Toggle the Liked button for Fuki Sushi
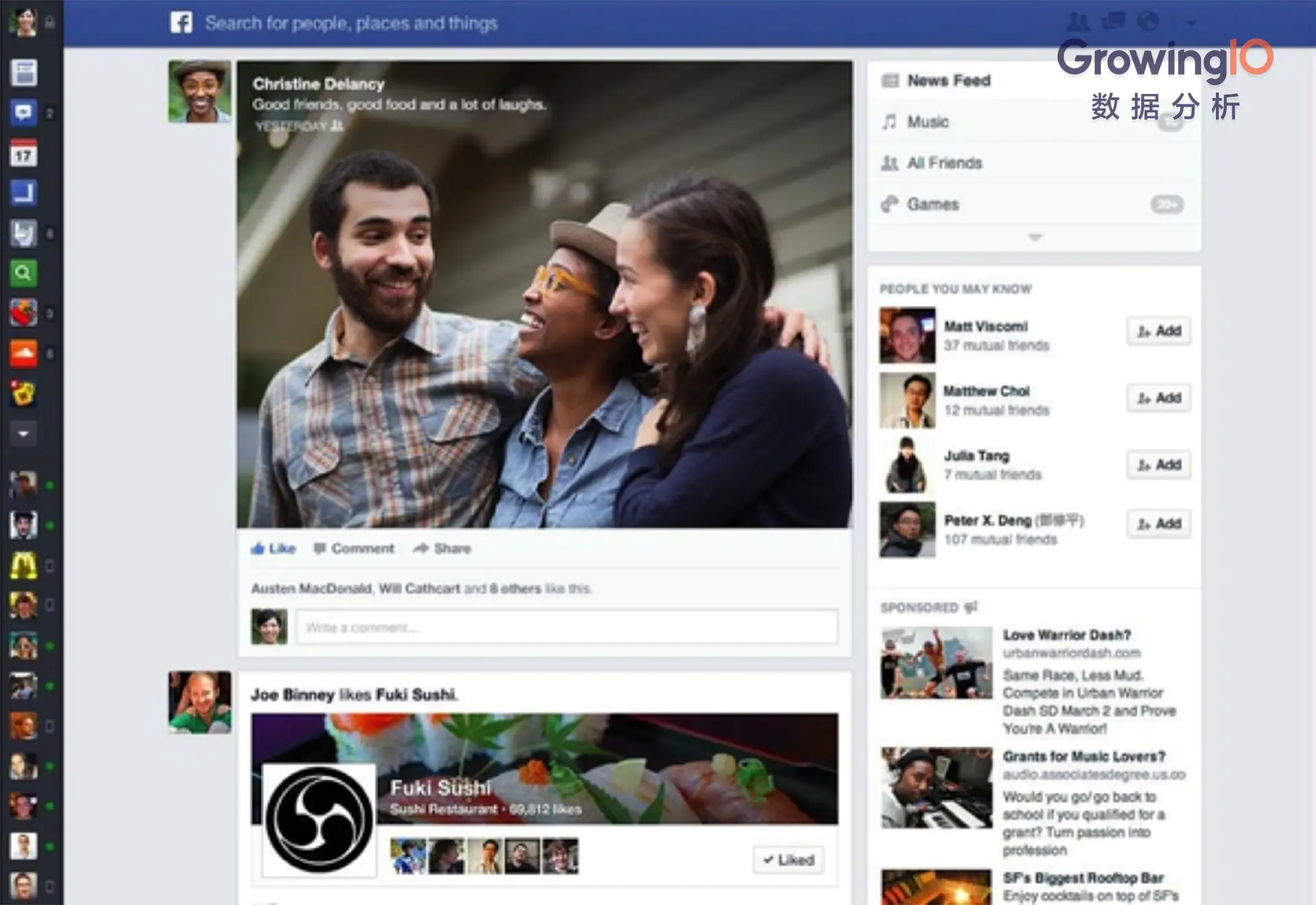 coord(788,860)
